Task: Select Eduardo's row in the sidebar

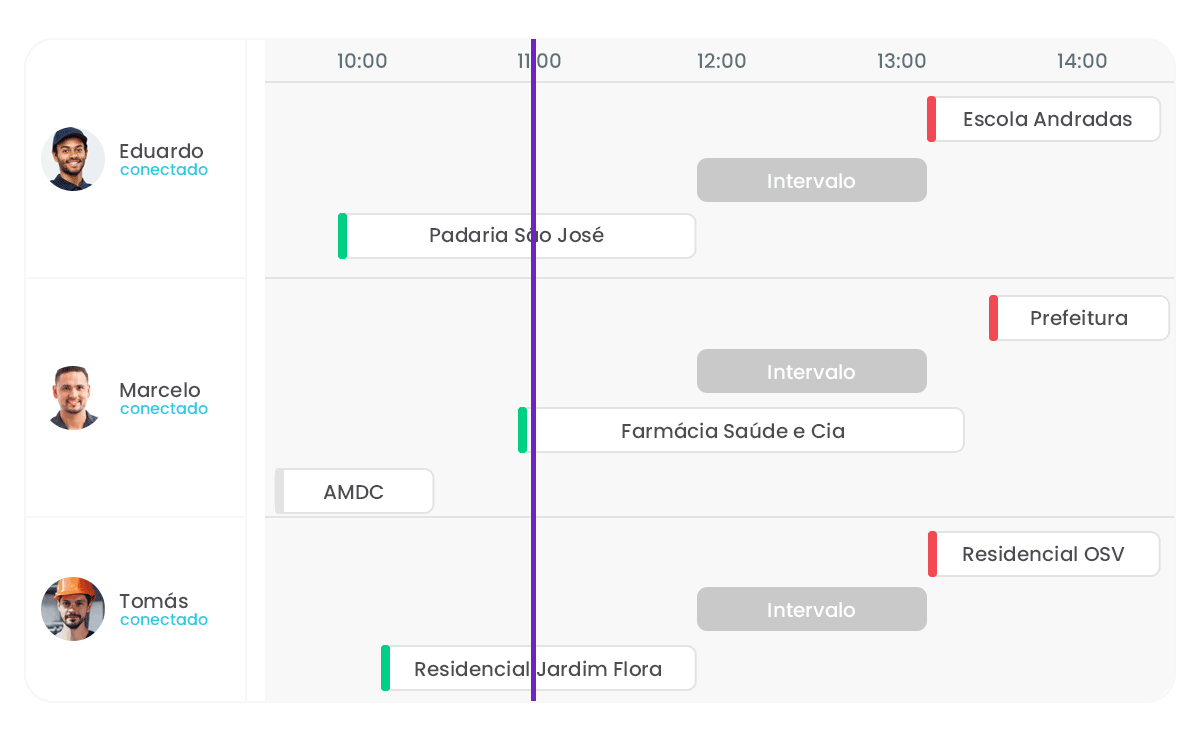Action: (x=136, y=159)
